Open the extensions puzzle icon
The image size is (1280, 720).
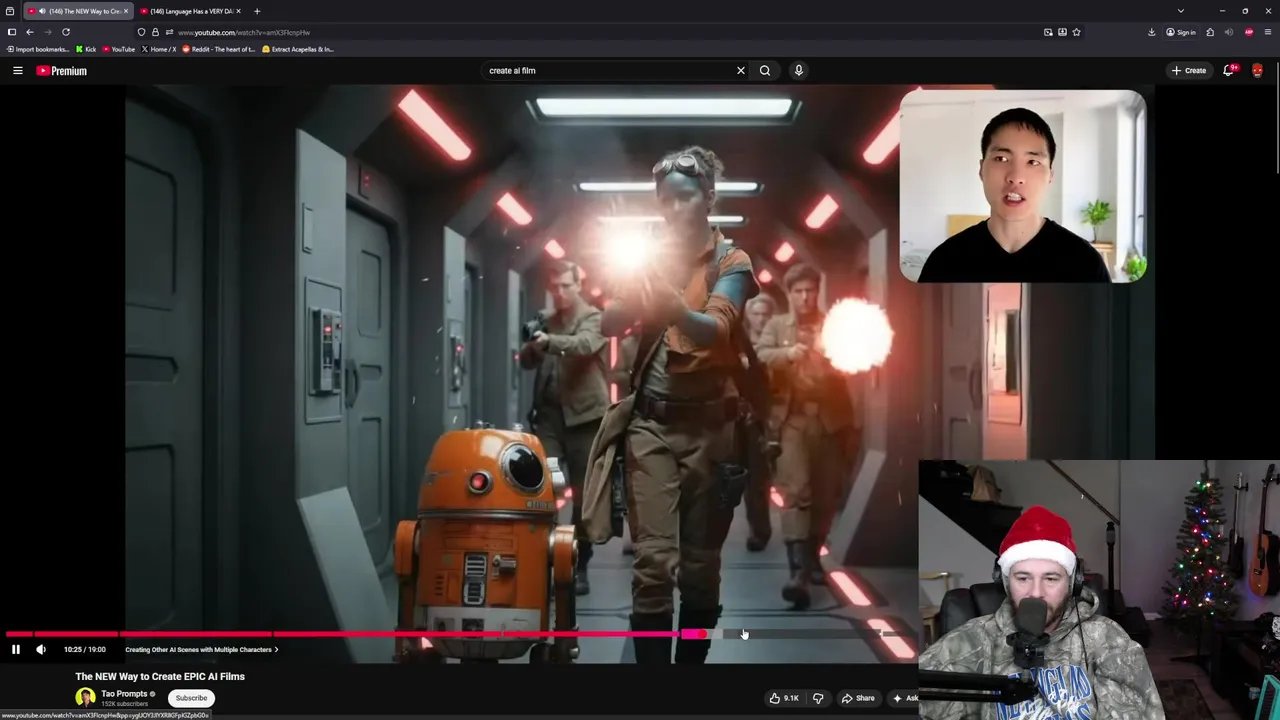pyautogui.click(x=1210, y=32)
